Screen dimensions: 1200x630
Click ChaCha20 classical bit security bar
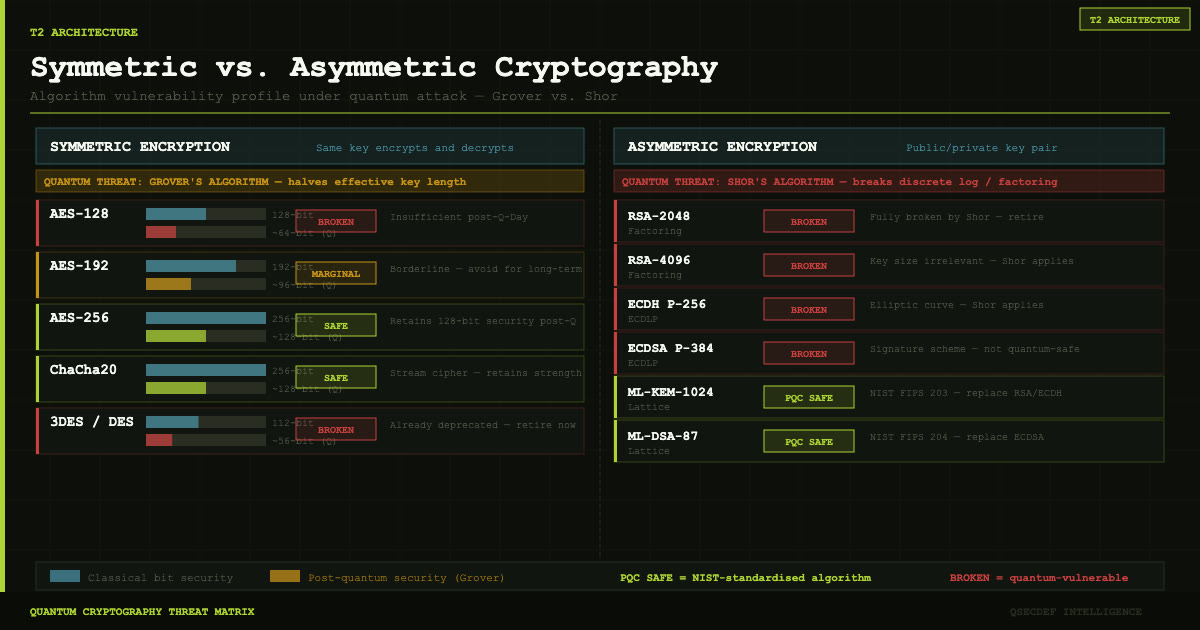pyautogui.click(x=206, y=370)
